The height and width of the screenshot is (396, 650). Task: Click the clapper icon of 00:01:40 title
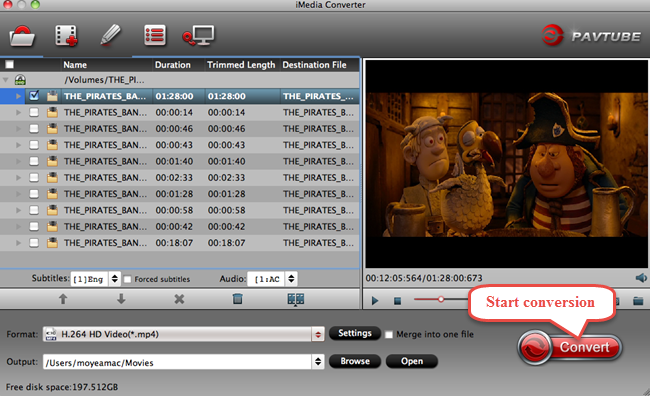tap(52, 161)
